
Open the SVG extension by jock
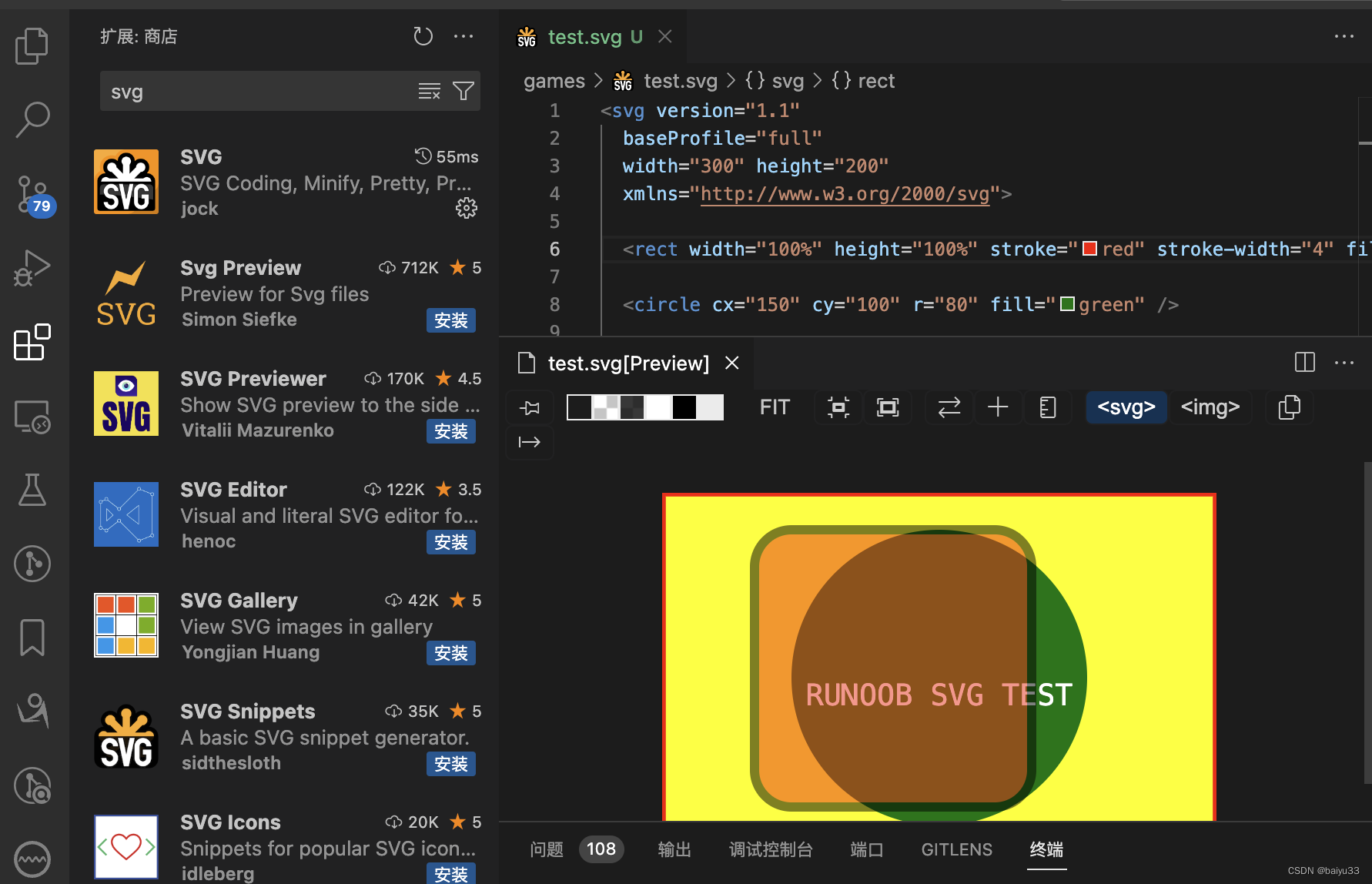tap(286, 182)
